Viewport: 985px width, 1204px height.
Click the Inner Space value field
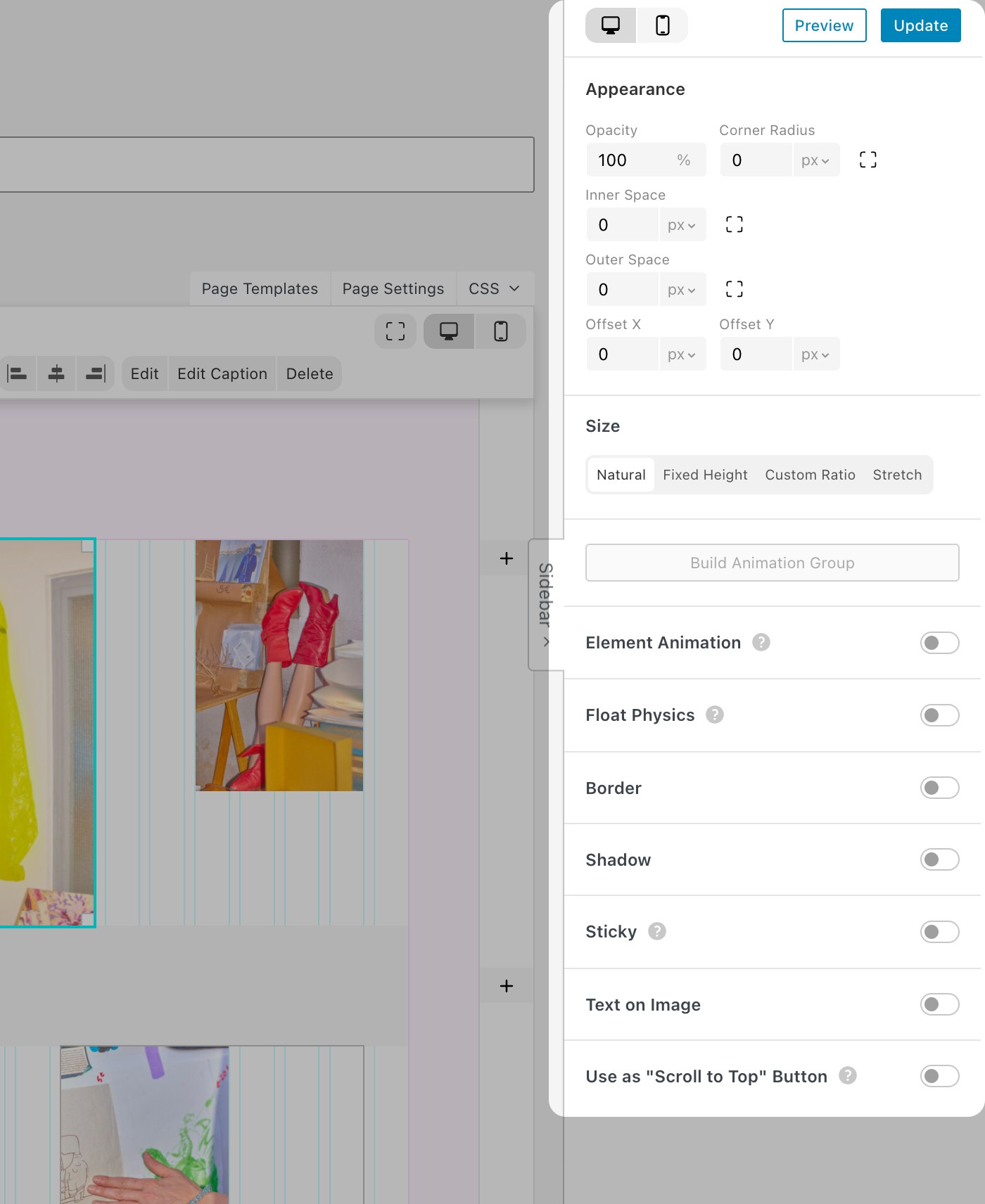(x=623, y=225)
